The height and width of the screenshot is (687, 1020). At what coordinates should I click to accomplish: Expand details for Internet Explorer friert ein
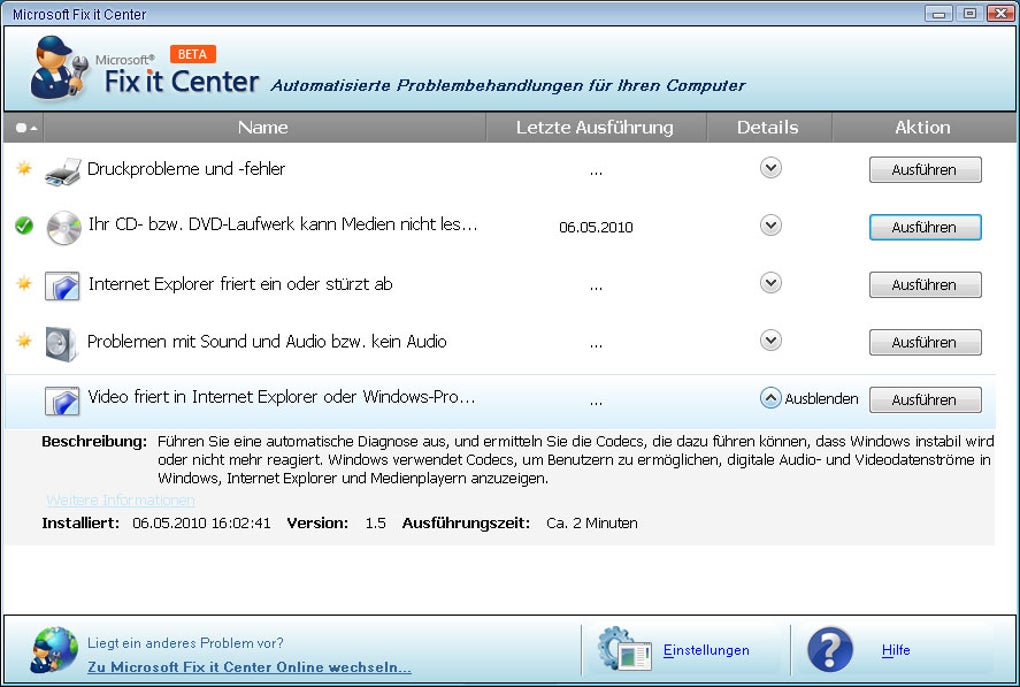[x=771, y=282]
